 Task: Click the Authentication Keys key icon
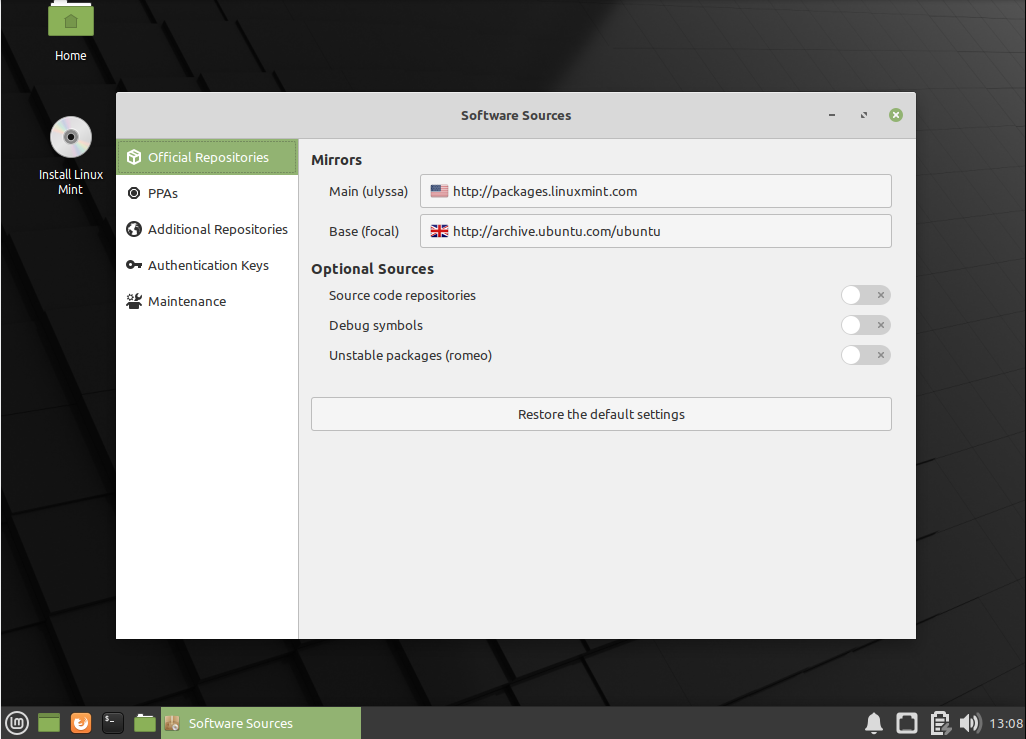point(134,265)
